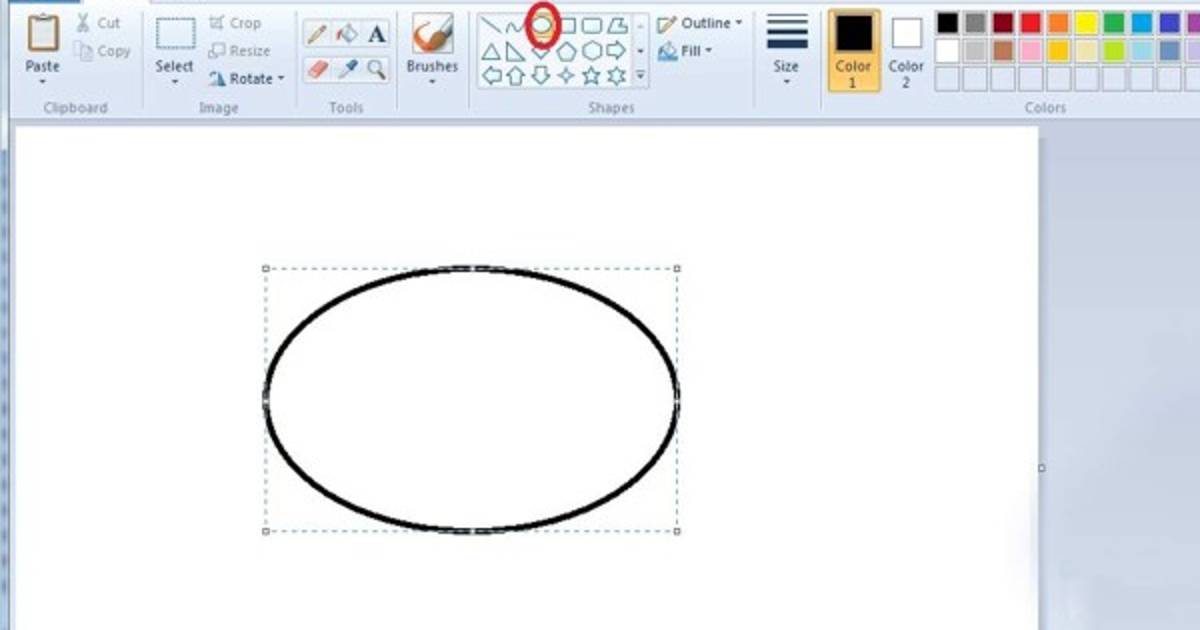Pick the Fill with color bucket tool
The height and width of the screenshot is (630, 1200).
(347, 34)
